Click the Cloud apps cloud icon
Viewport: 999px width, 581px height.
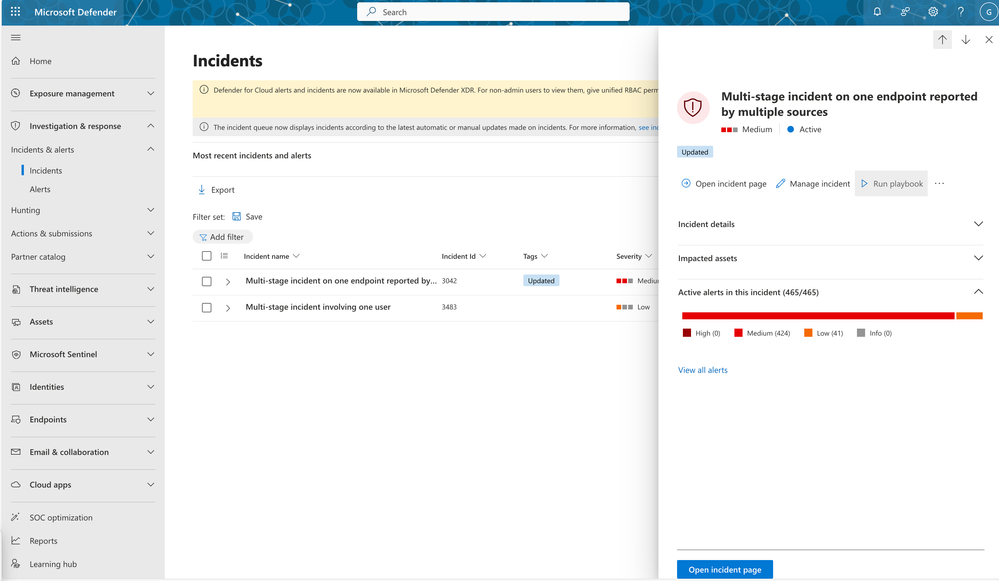pos(16,485)
